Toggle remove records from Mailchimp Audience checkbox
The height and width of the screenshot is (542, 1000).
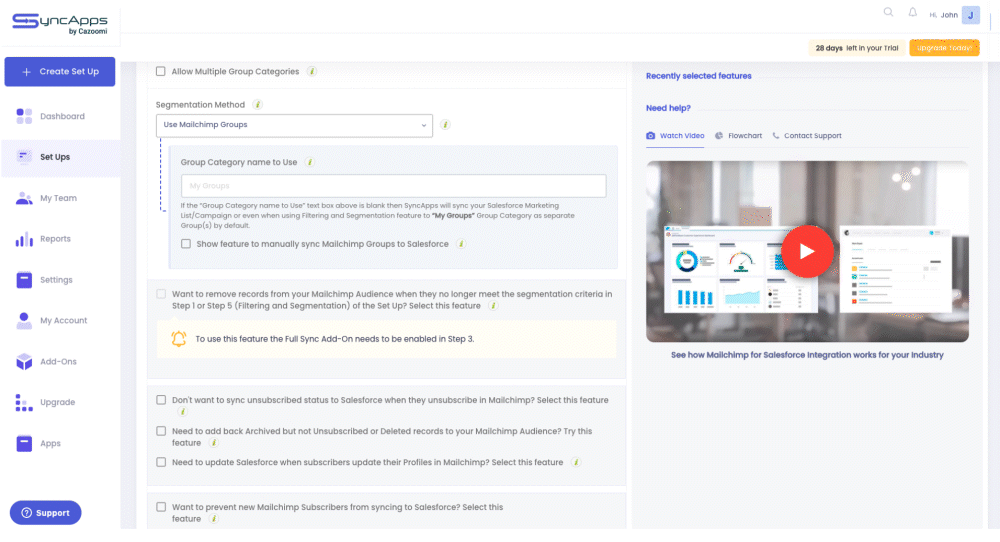click(x=161, y=295)
